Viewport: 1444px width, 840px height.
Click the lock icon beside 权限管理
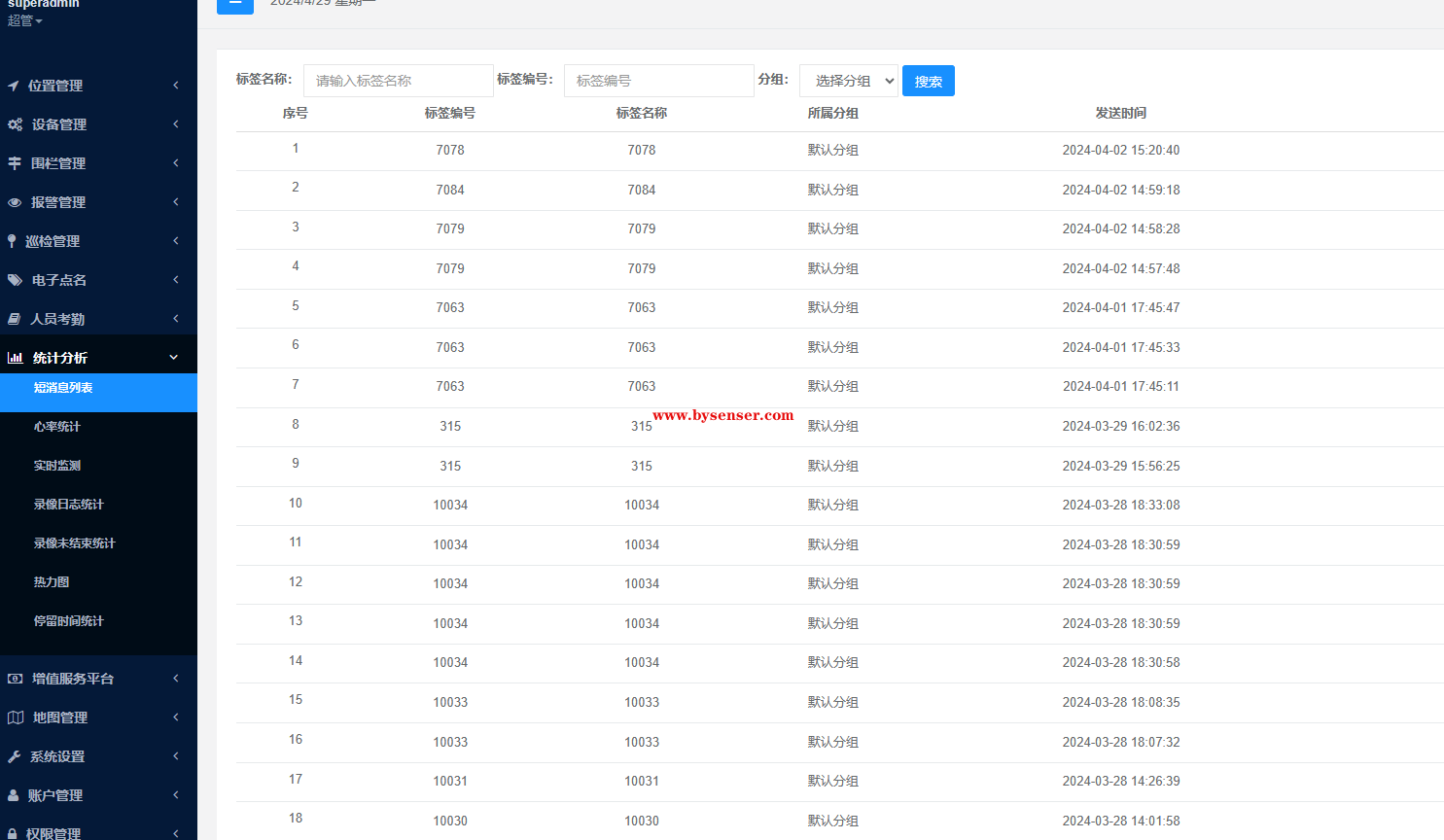point(13,833)
